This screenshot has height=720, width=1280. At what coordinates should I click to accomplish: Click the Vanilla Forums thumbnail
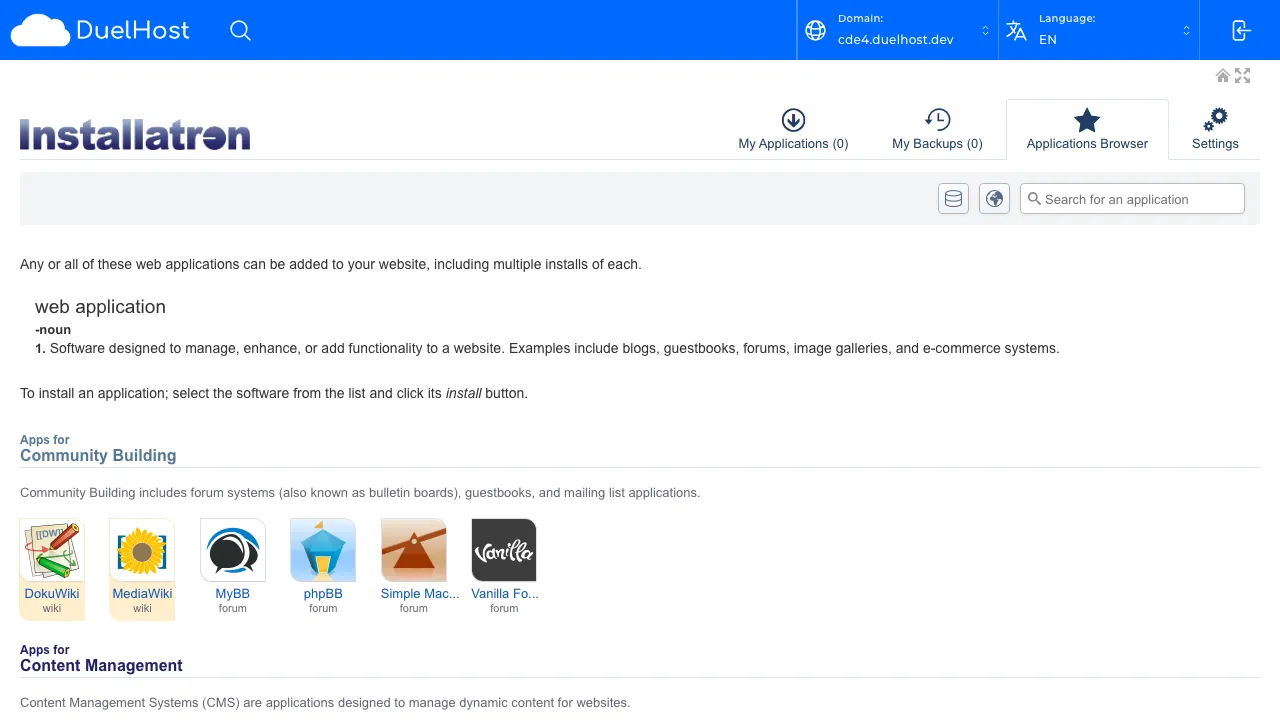coord(504,549)
